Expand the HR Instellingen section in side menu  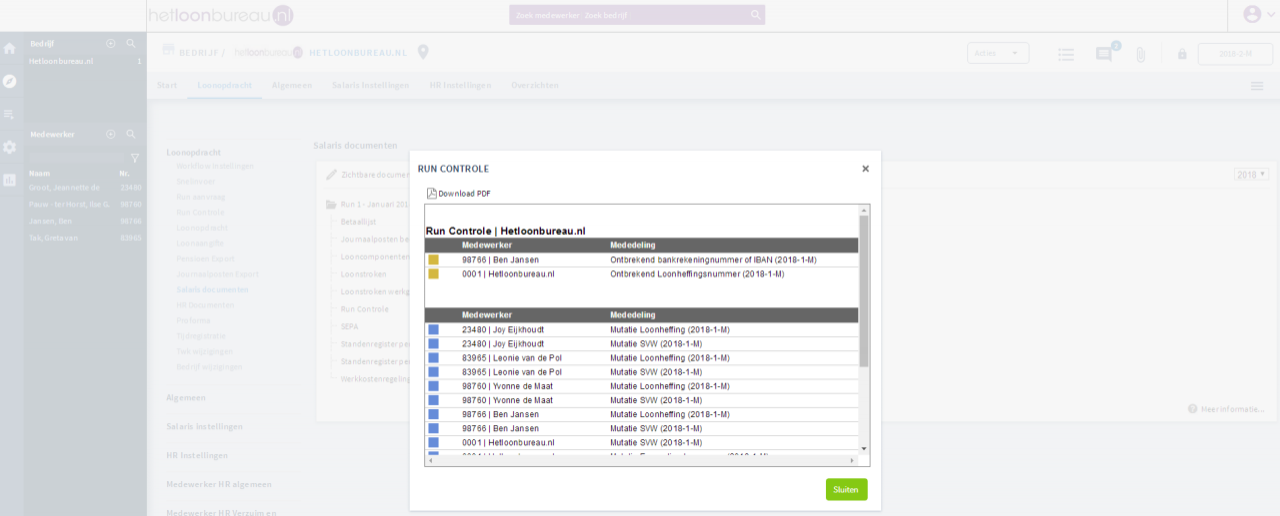[197, 455]
